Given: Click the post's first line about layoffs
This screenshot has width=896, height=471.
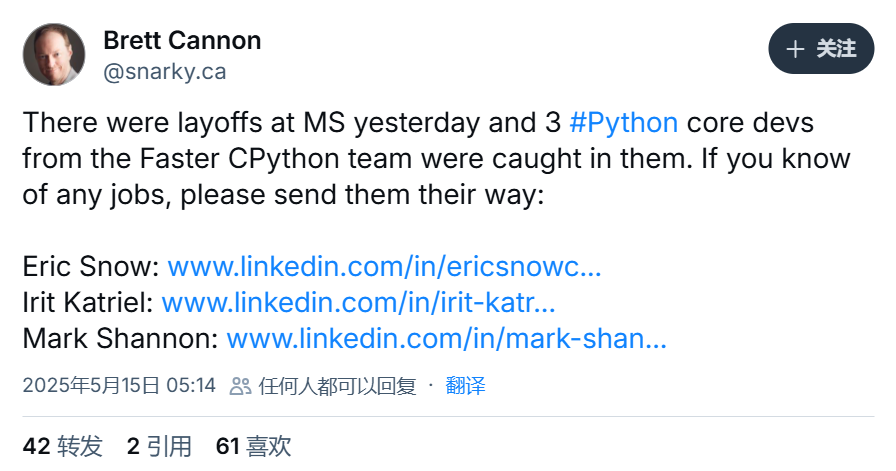Looking at the screenshot, I should (x=290, y=124).
